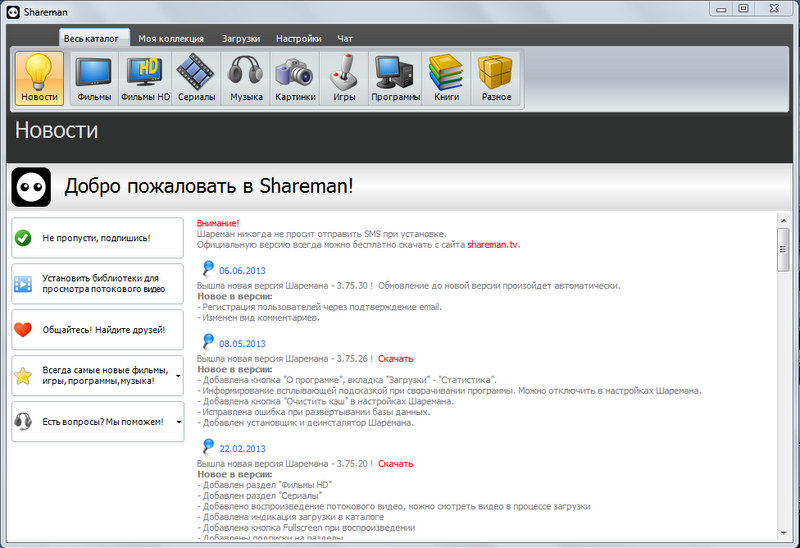Open the Чат tab

tap(345, 38)
